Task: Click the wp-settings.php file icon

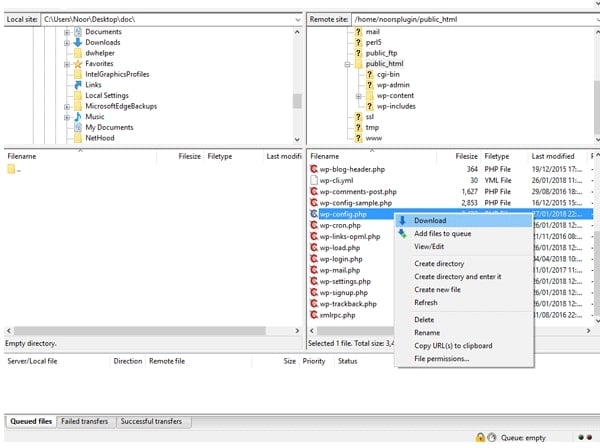Action: click(314, 281)
